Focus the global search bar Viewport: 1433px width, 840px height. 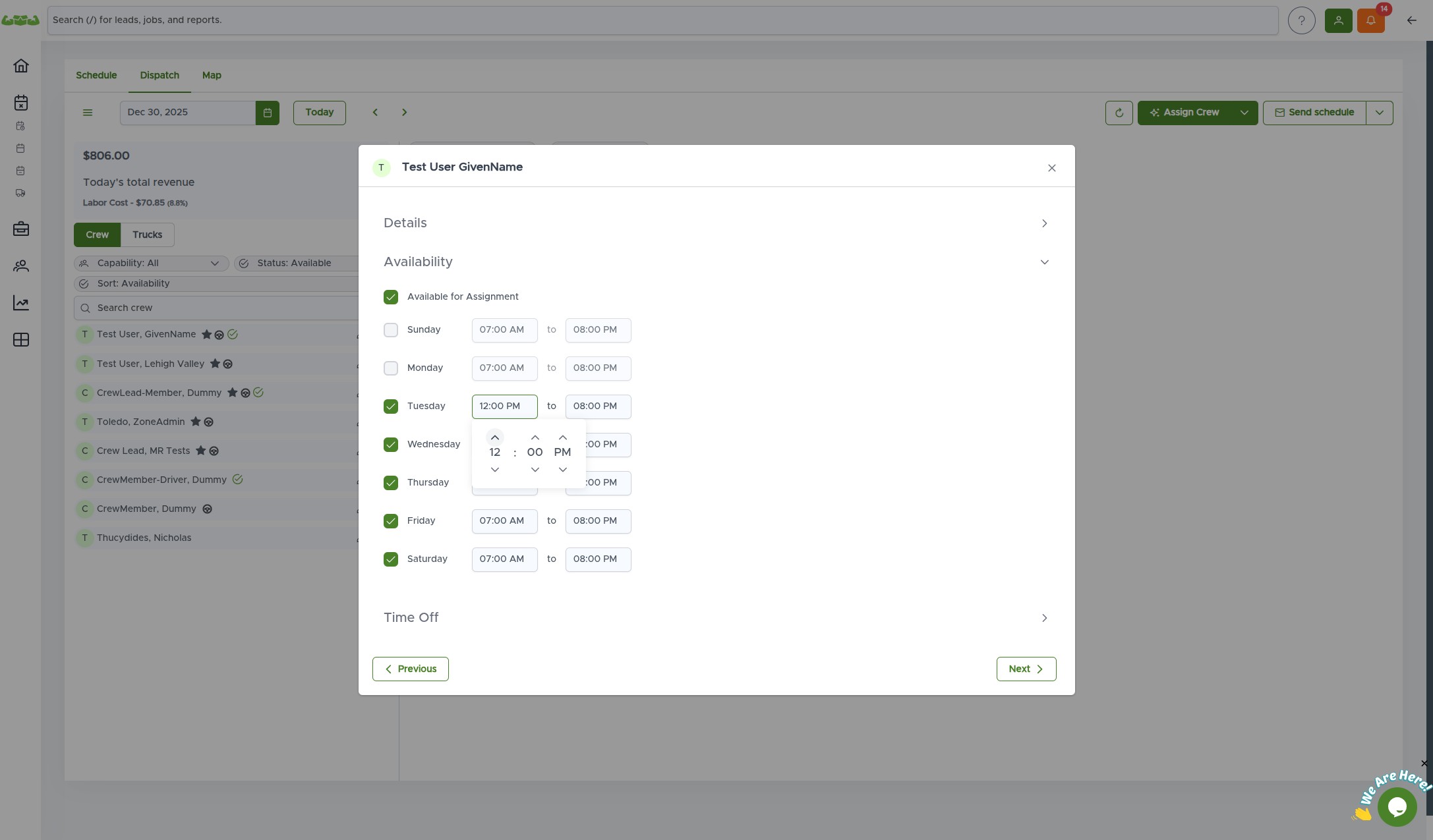663,20
